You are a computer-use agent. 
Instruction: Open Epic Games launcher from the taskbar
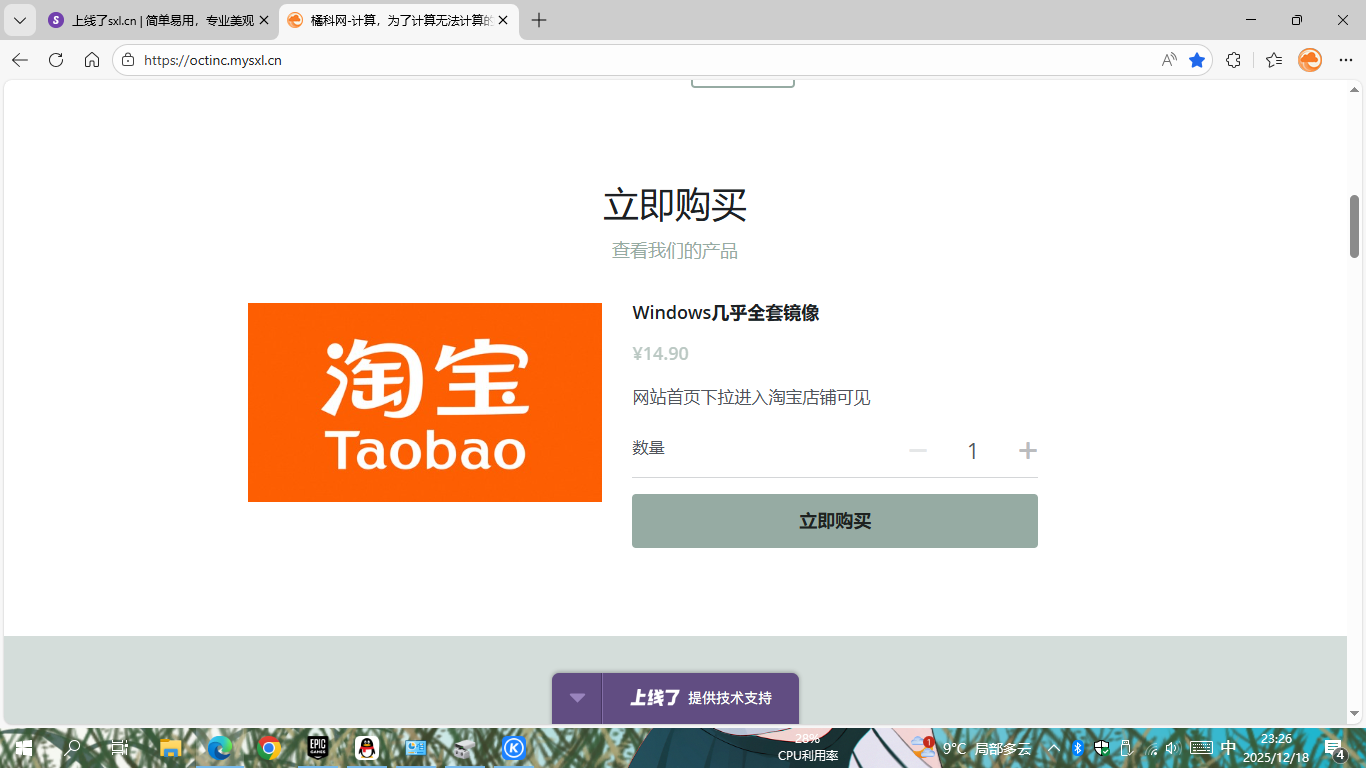(317, 748)
